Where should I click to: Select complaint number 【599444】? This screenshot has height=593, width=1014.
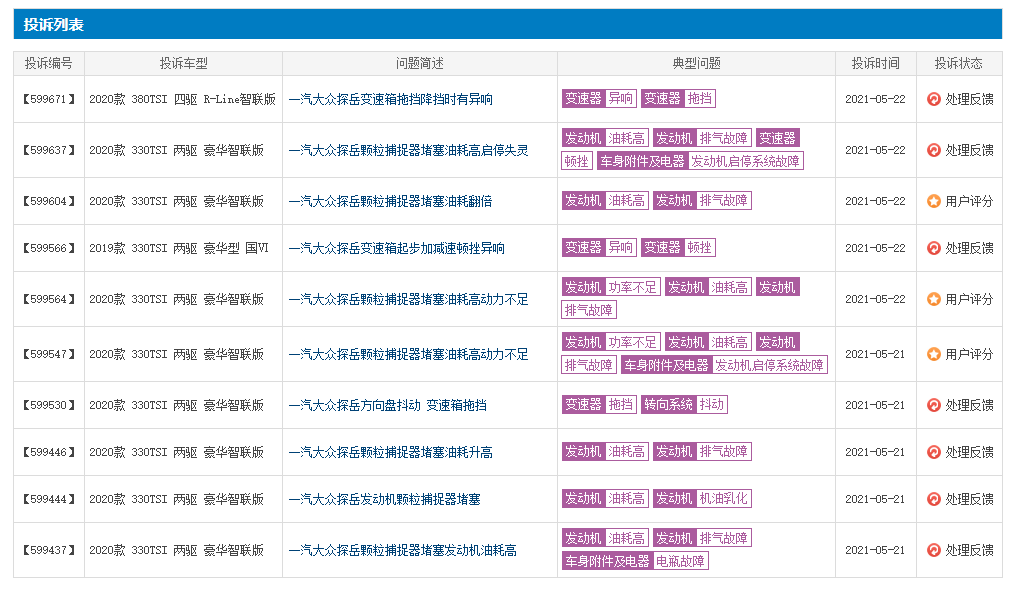(x=49, y=499)
